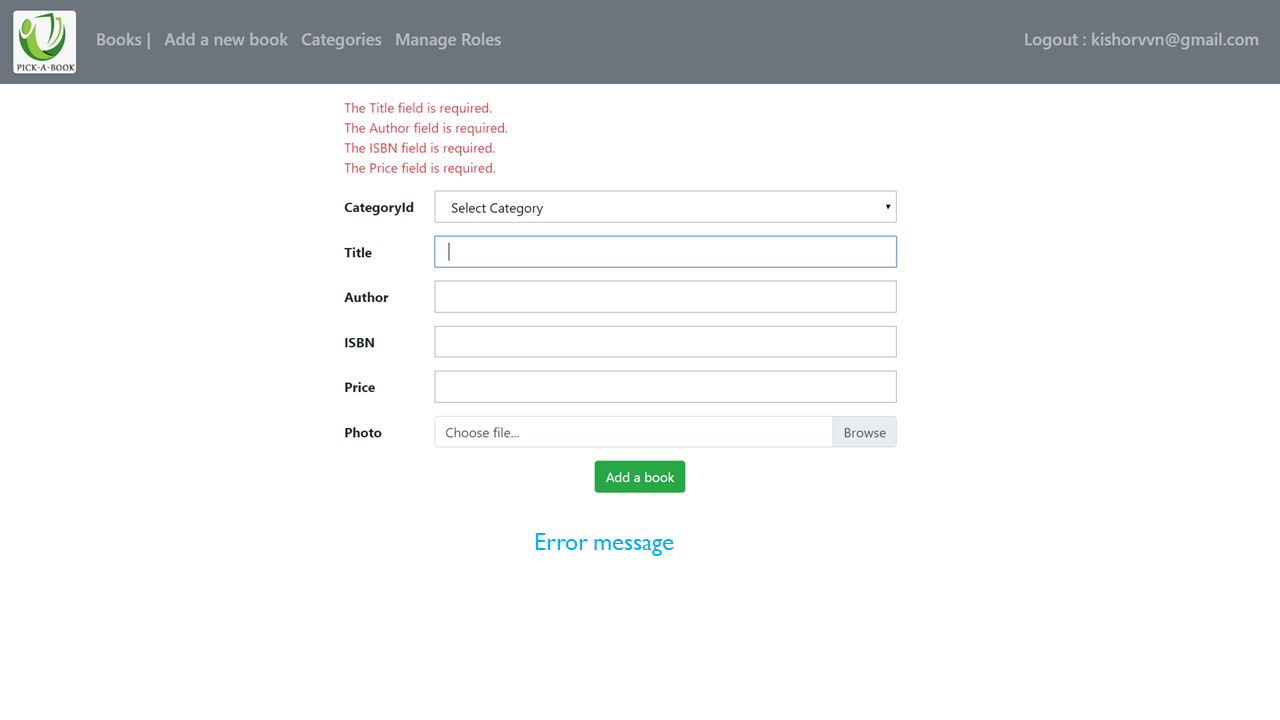Click the blue Error message caption

tap(604, 542)
